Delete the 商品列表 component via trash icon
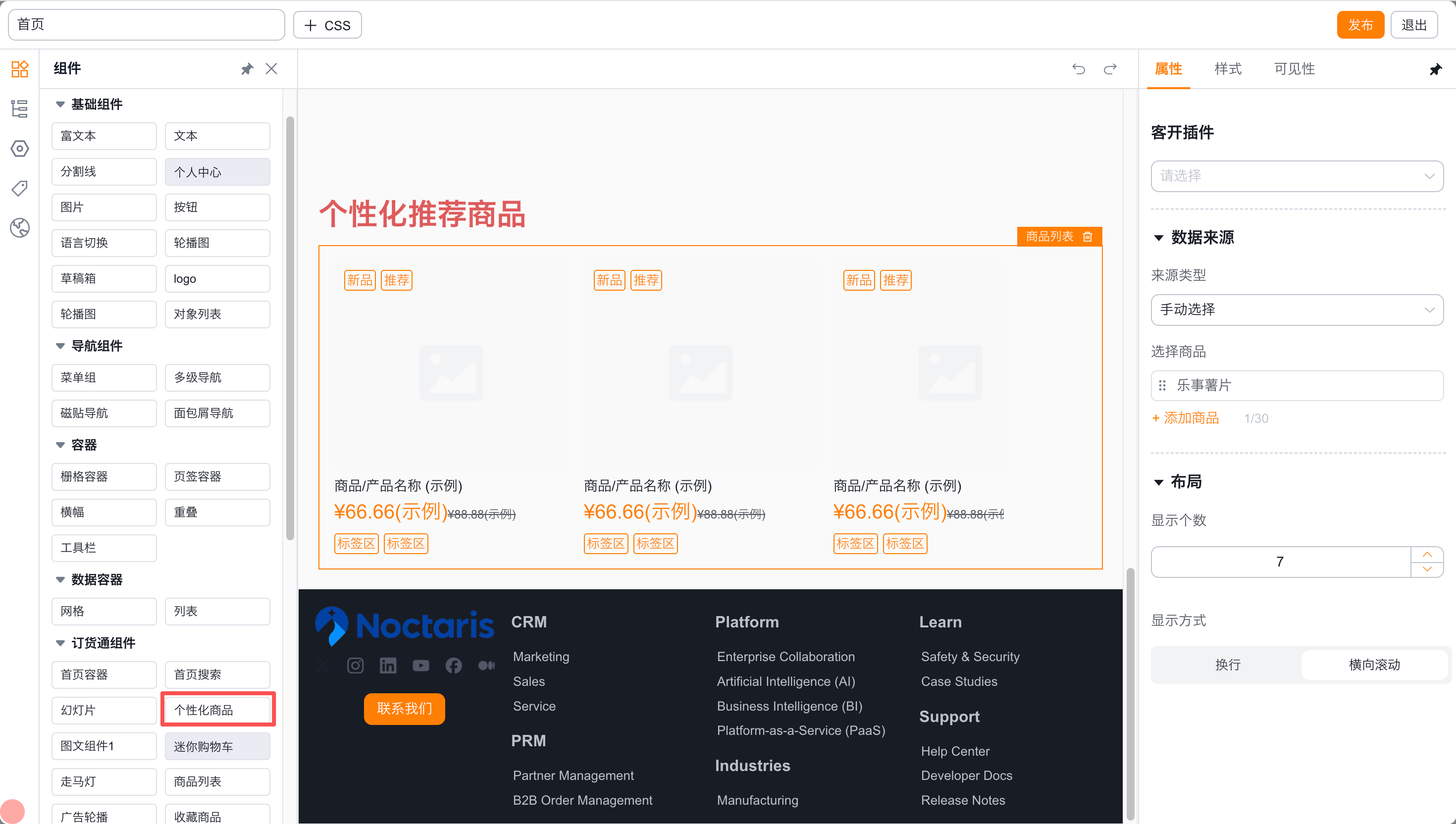This screenshot has width=1456, height=824. (x=1087, y=237)
